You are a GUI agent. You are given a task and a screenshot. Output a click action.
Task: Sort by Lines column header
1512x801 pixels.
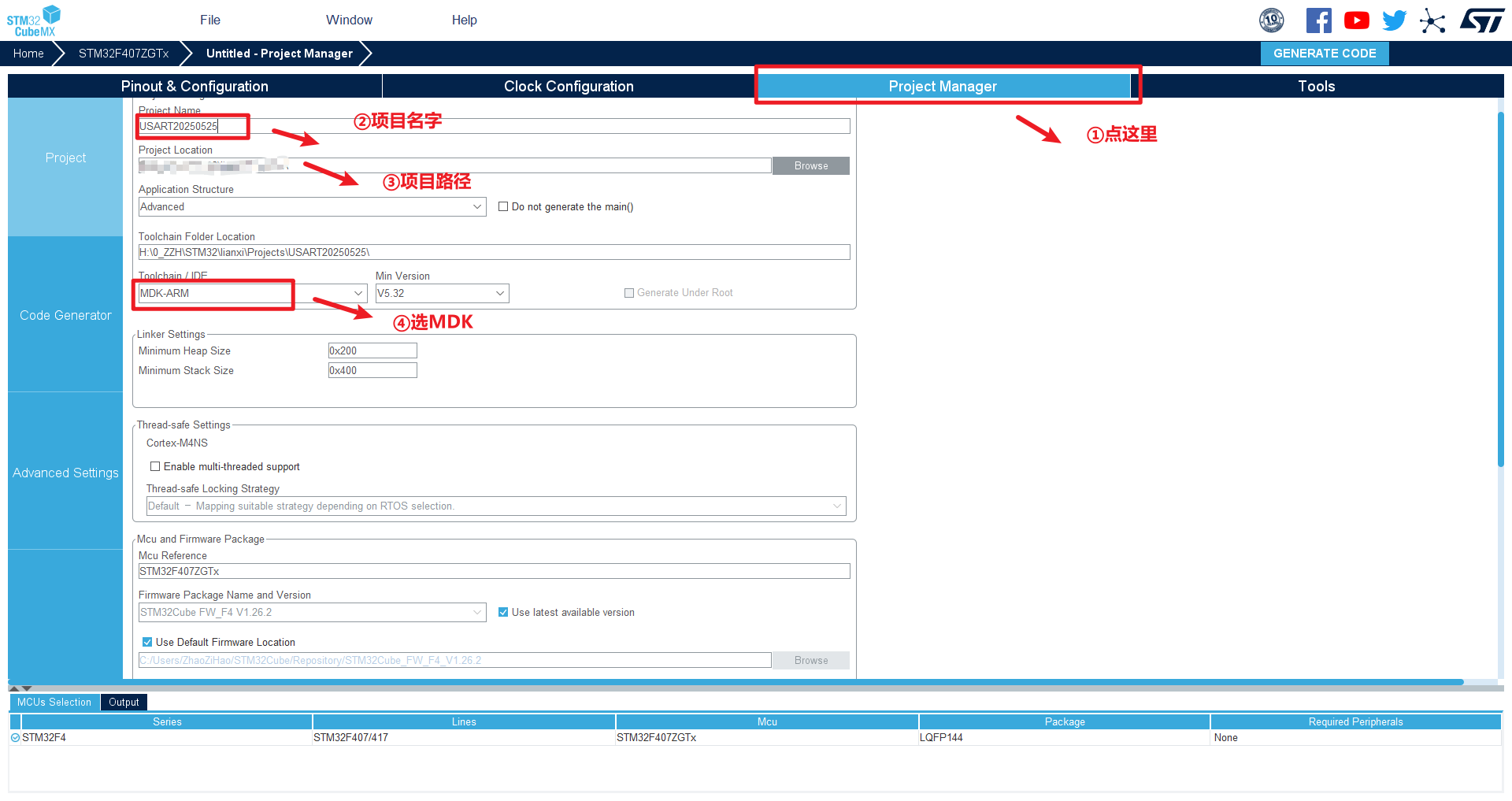(x=464, y=722)
